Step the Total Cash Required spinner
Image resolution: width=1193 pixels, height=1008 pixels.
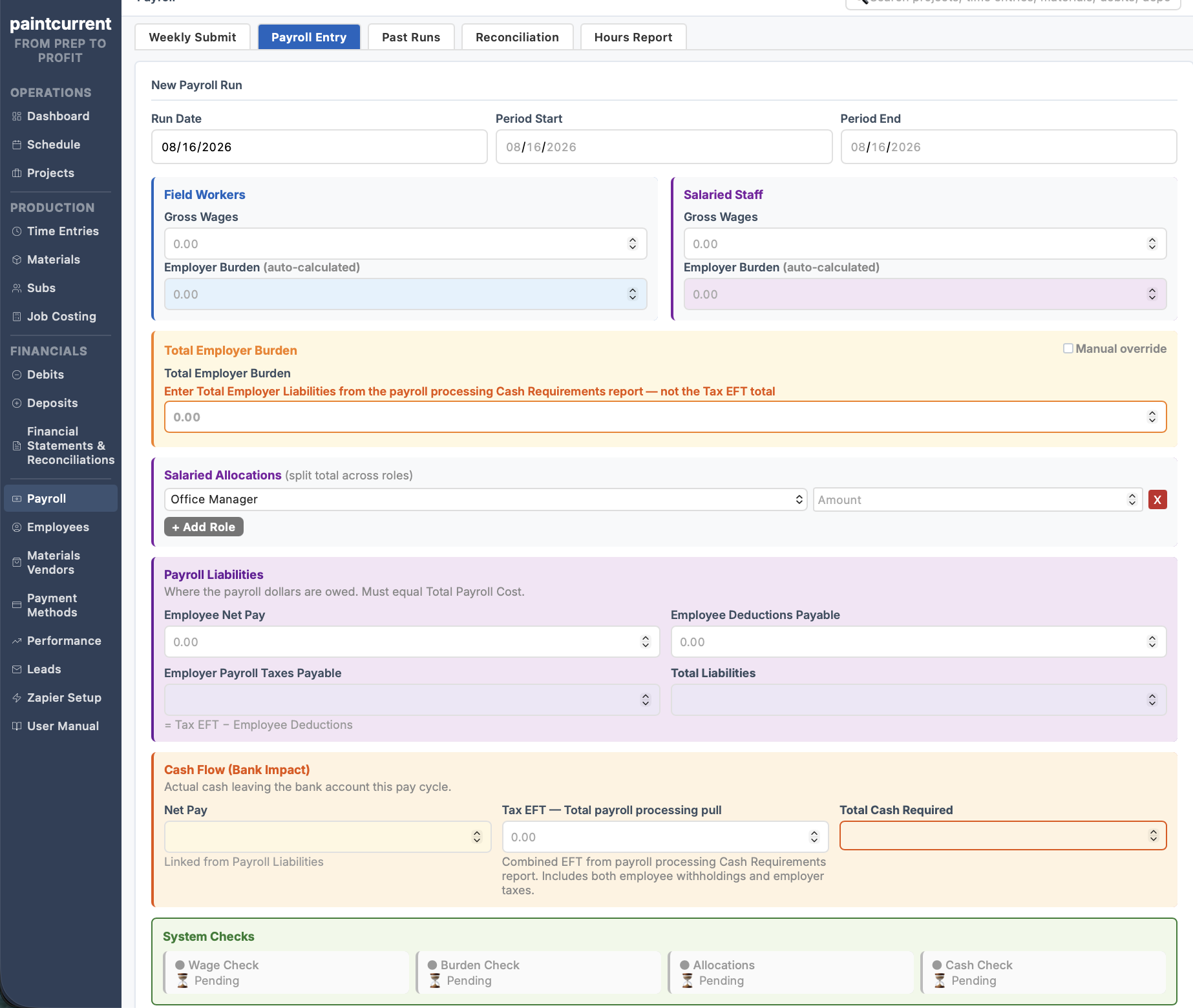pyautogui.click(x=1154, y=835)
